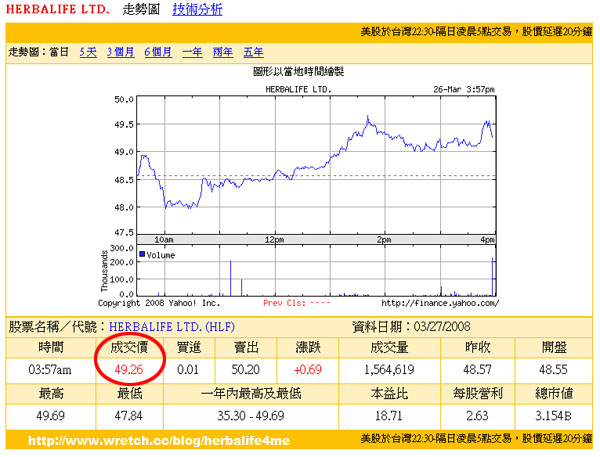Select the +0.69 change value
The width and height of the screenshot is (600, 457).
pos(308,369)
